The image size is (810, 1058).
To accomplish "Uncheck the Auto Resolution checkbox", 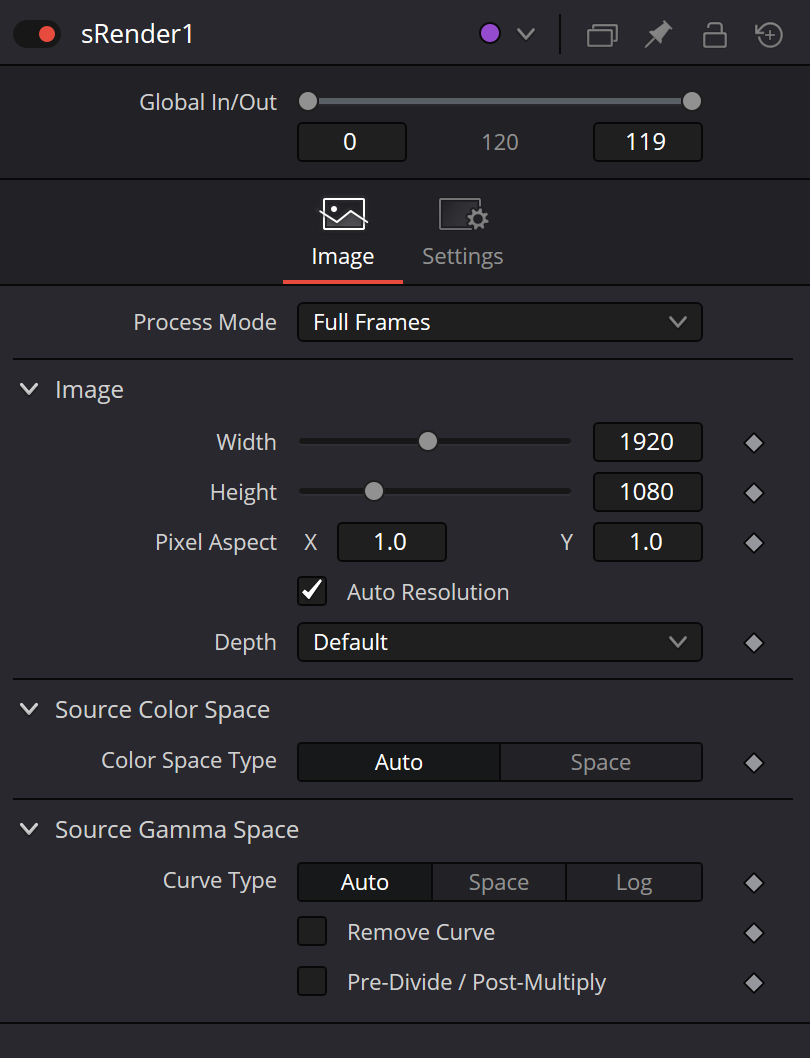I will click(312, 591).
